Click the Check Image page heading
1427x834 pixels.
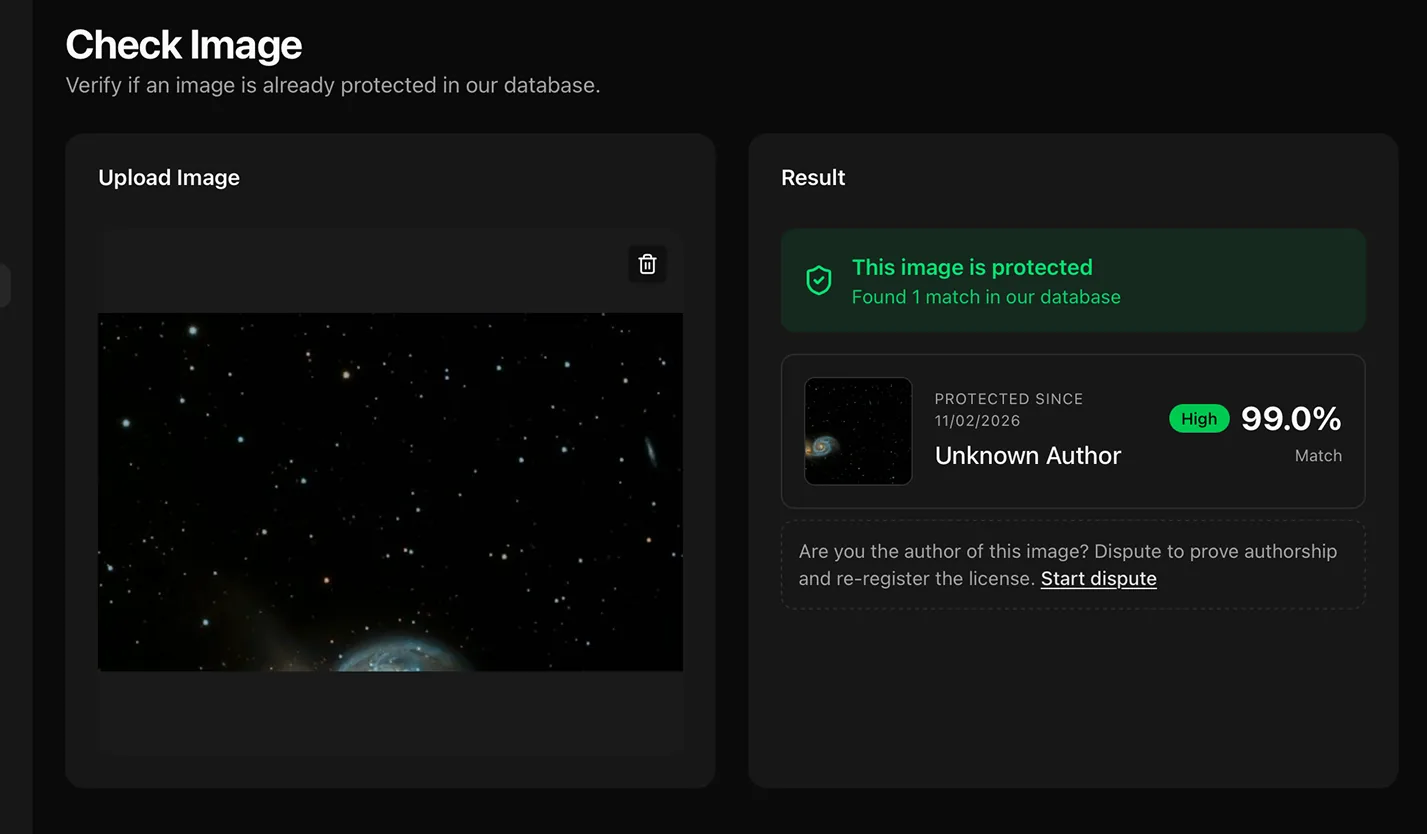184,45
